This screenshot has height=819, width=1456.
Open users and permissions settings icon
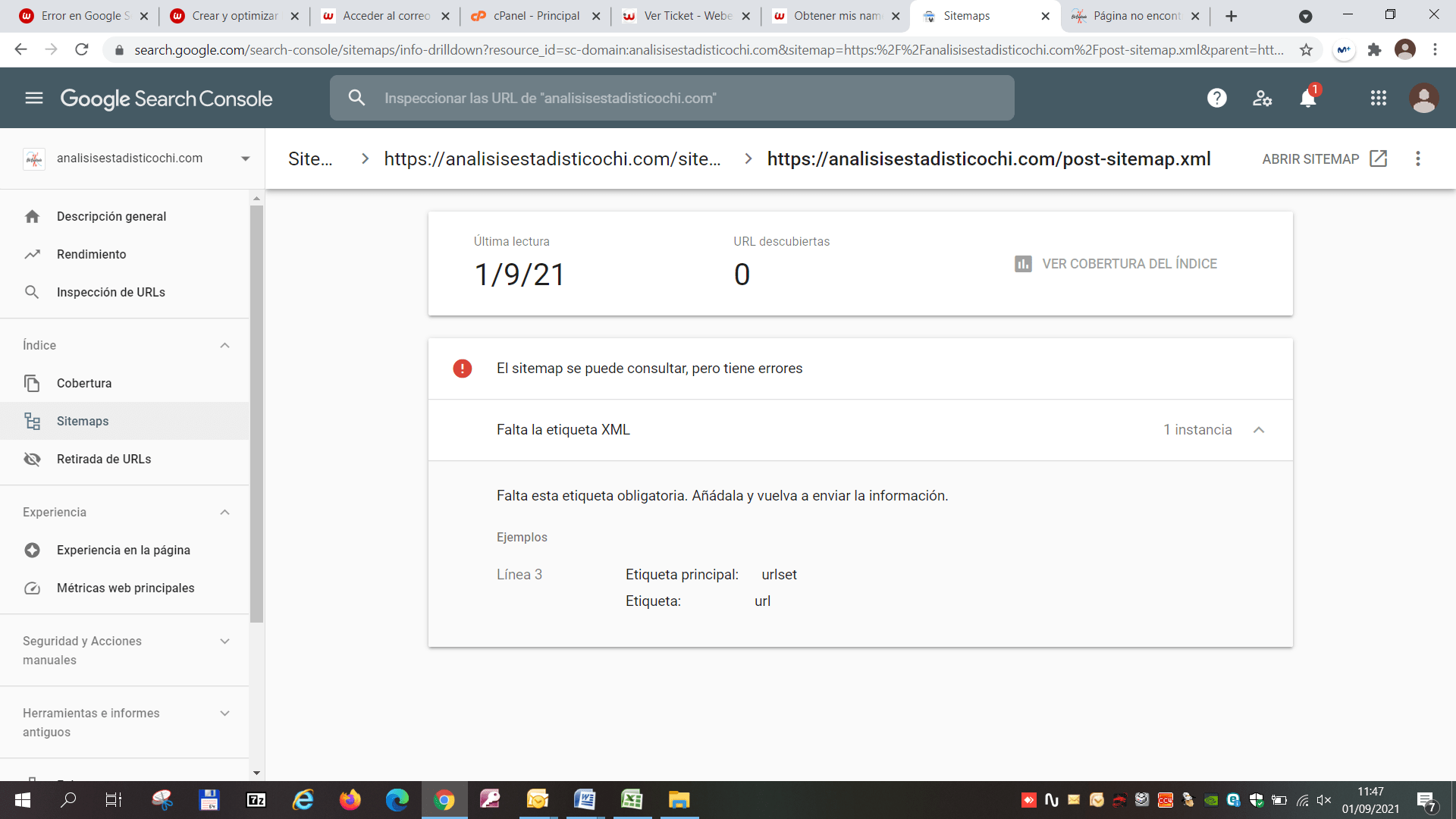click(1263, 98)
